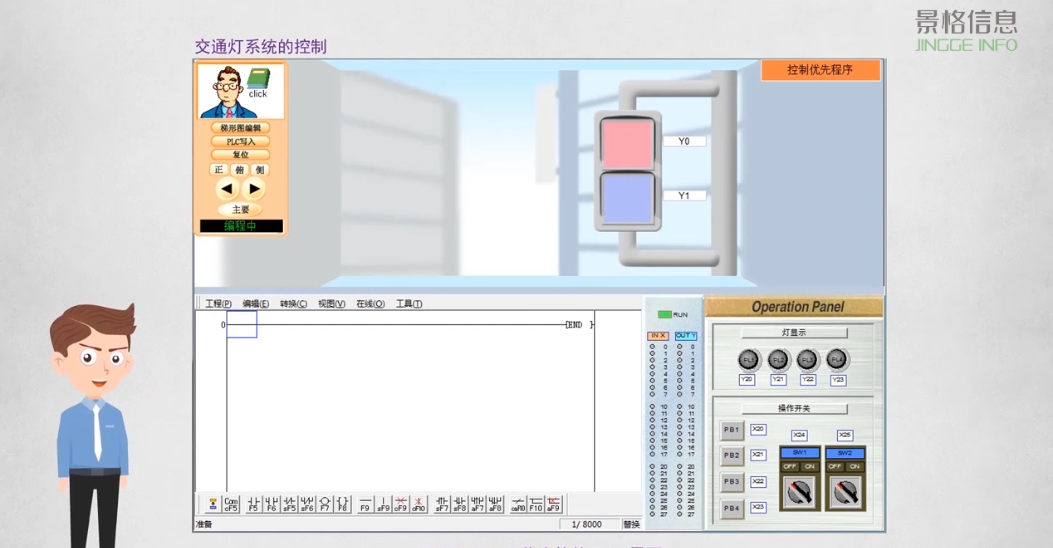The height and width of the screenshot is (548, 1053).
Task: Click the PLC写入 button
Action: (240, 142)
